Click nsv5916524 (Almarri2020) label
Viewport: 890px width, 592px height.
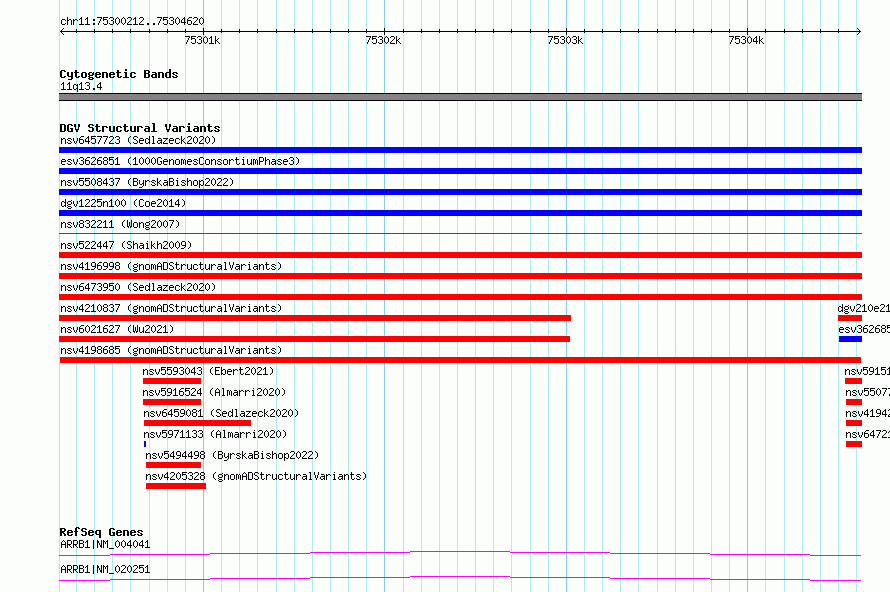click(x=214, y=392)
